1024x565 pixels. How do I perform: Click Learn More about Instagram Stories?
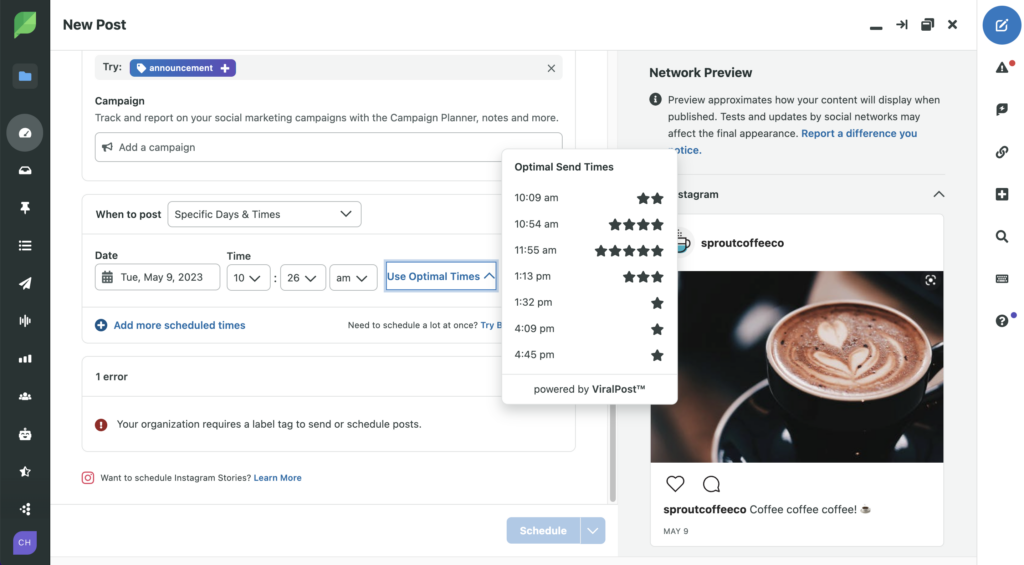click(x=278, y=477)
